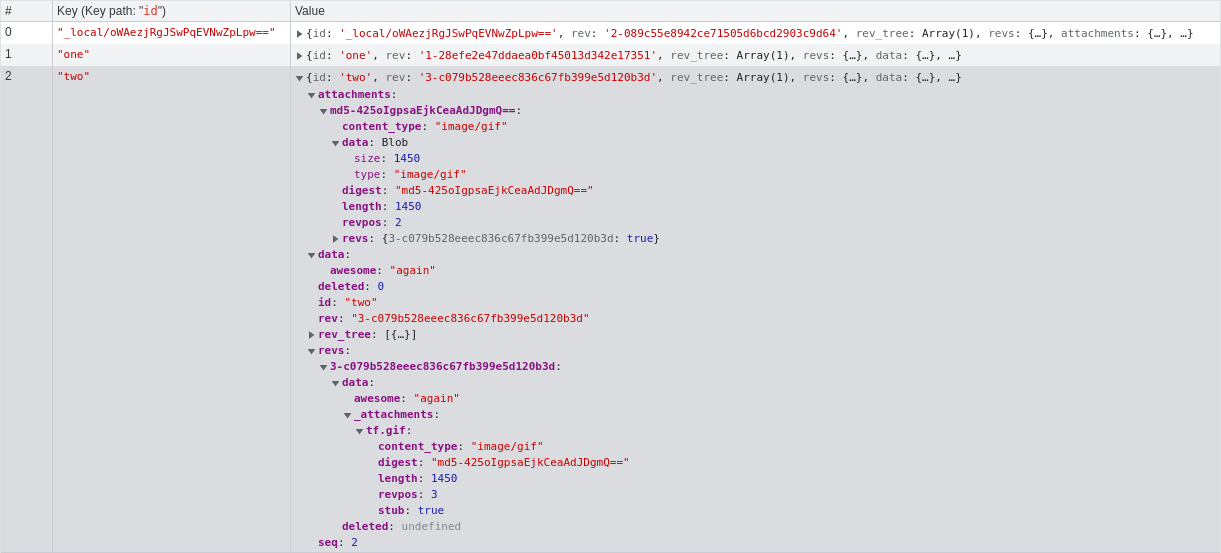Click 'awesome: "again"' above 'deleted: 0'

click(383, 271)
